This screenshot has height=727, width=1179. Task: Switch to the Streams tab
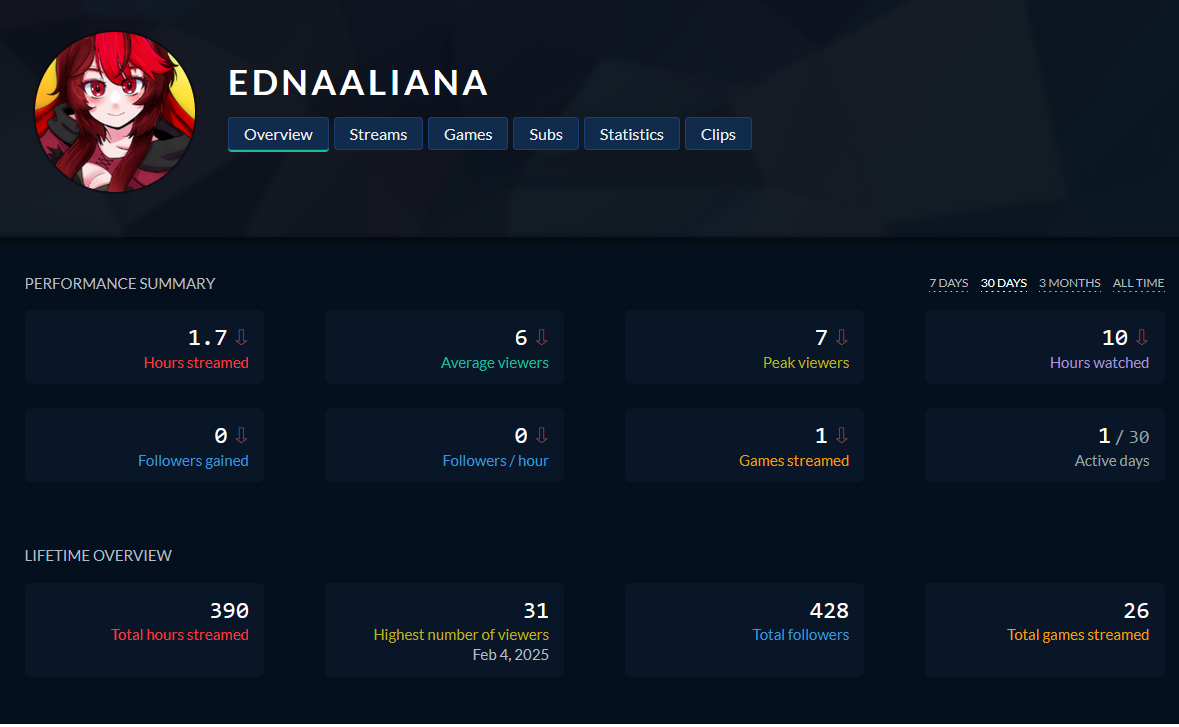pos(378,134)
